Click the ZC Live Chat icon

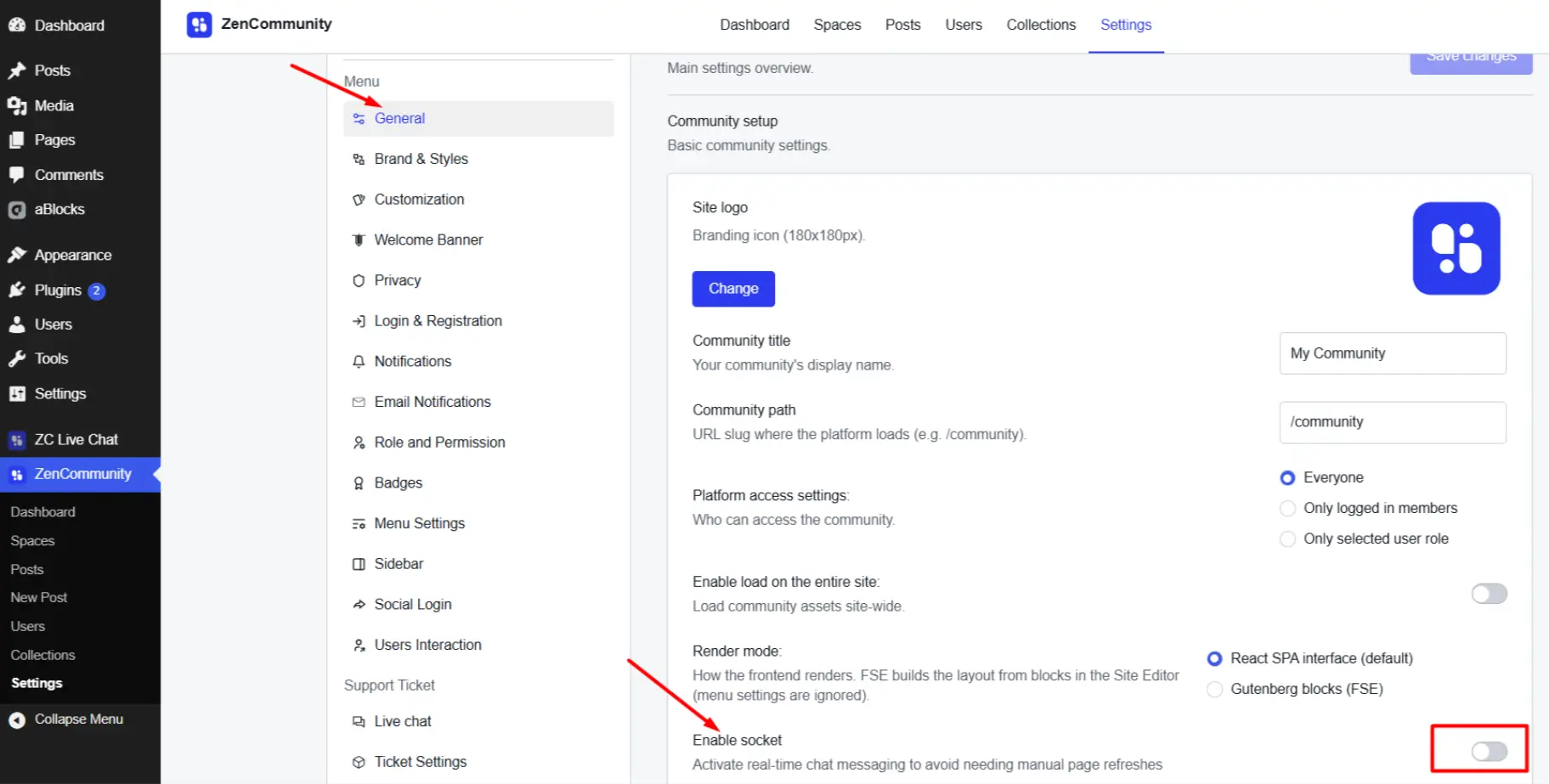[17, 440]
